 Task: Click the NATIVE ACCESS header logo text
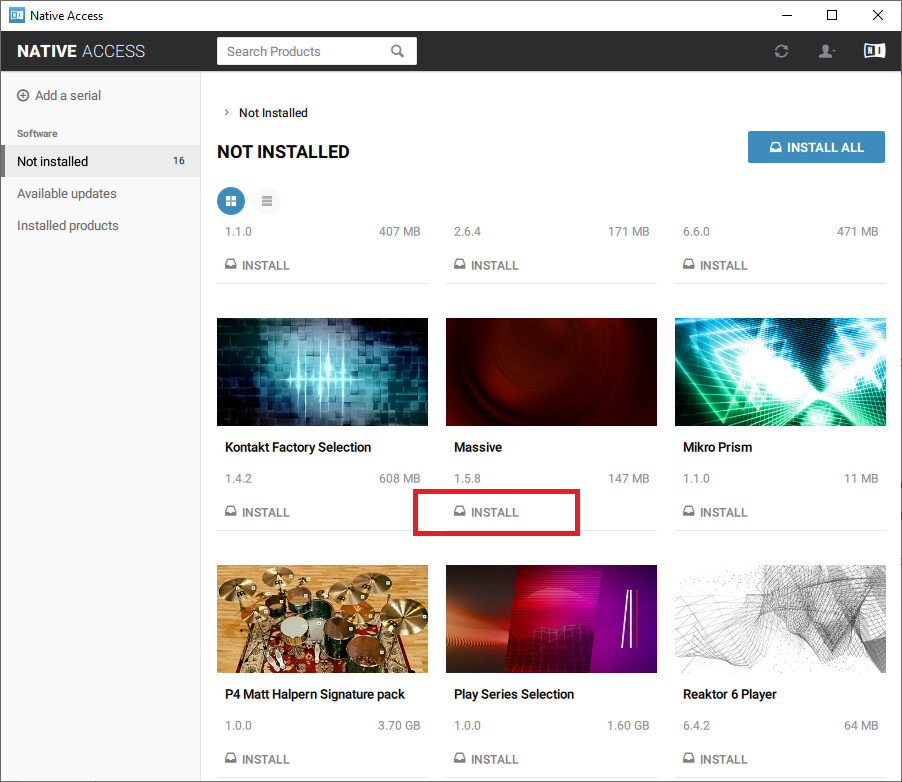(81, 51)
